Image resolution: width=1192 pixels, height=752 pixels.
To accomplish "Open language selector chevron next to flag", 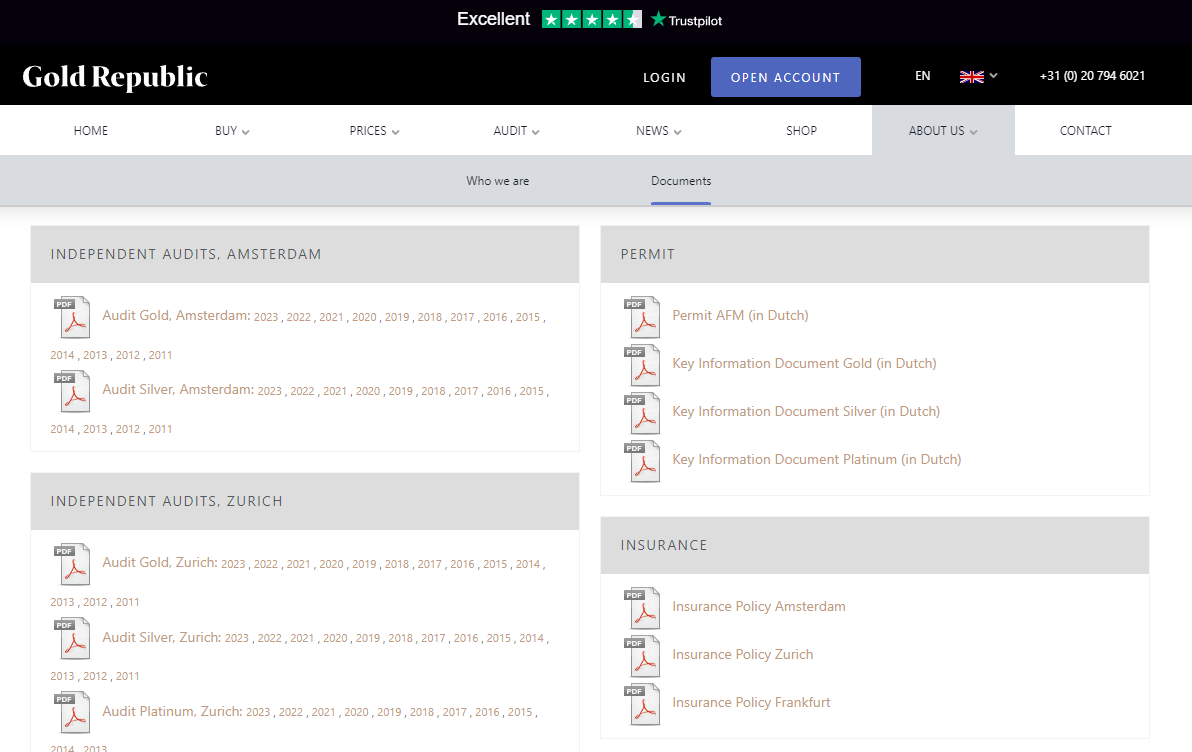I will coord(994,75).
